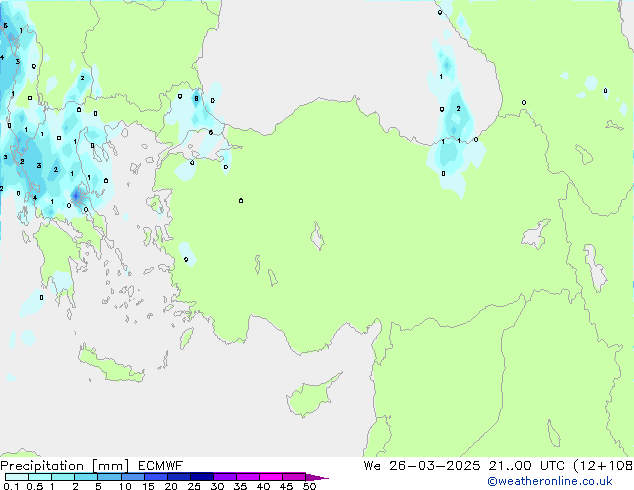Select the 'ECMWF' model label
Viewport: 634px width, 490px height.
(x=161, y=466)
